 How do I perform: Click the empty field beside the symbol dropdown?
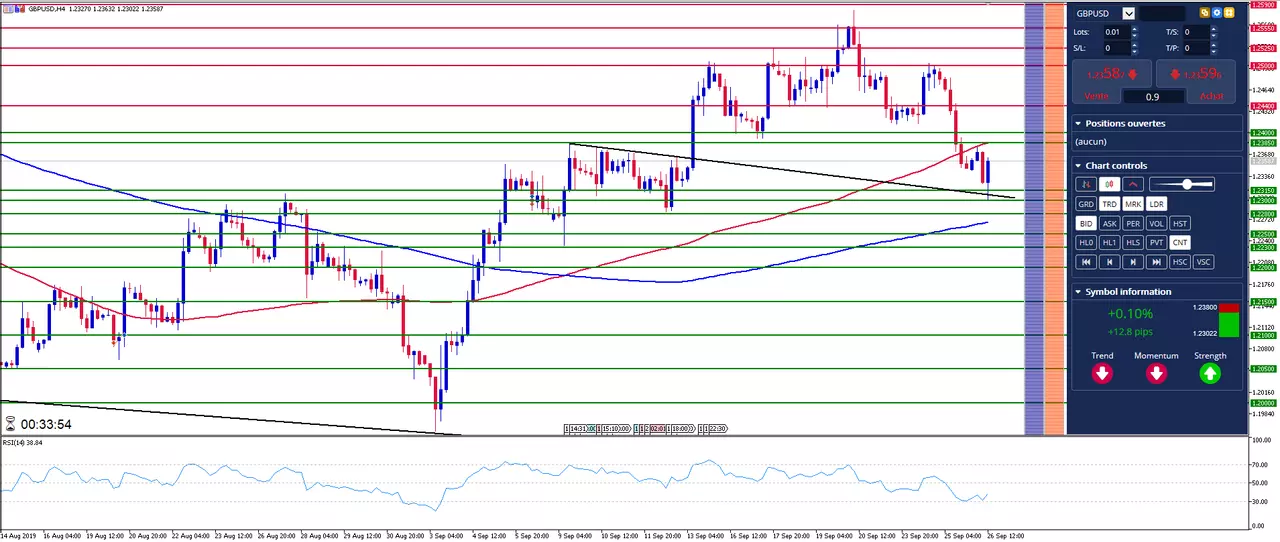click(x=1163, y=13)
